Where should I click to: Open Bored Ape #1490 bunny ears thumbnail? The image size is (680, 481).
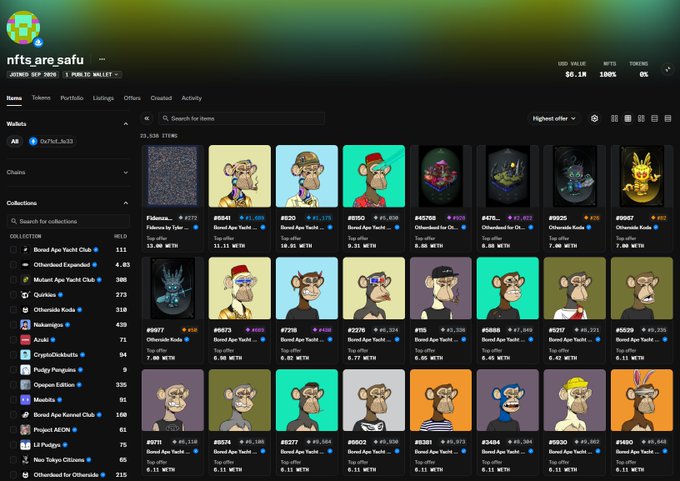[642, 400]
